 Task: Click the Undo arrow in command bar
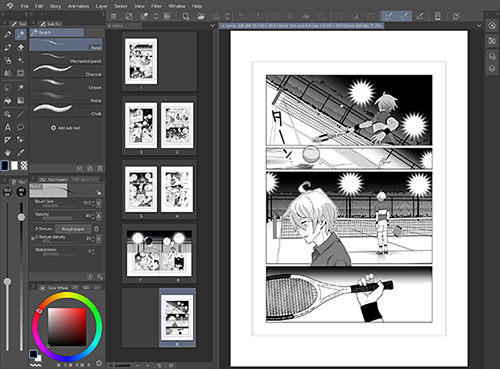[242, 16]
